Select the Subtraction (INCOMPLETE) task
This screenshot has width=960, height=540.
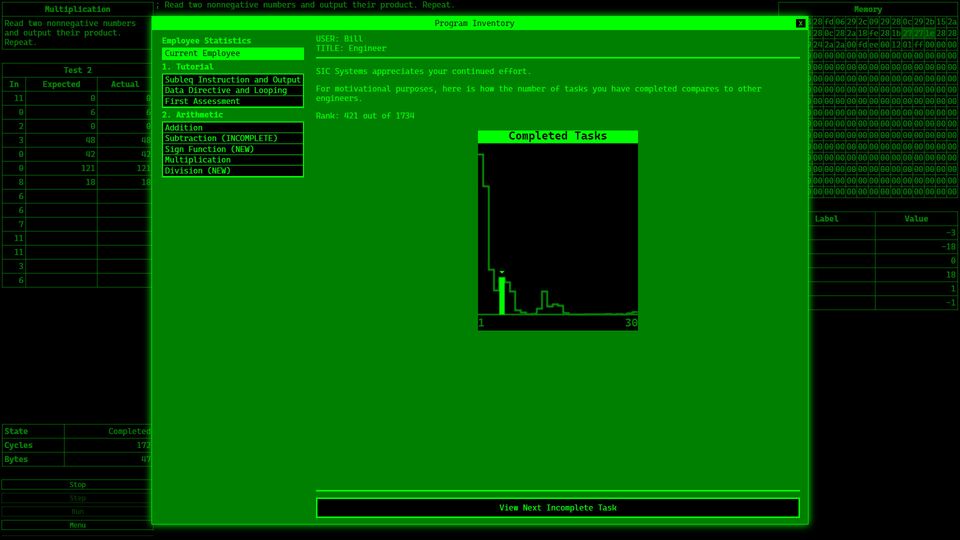(x=232, y=139)
